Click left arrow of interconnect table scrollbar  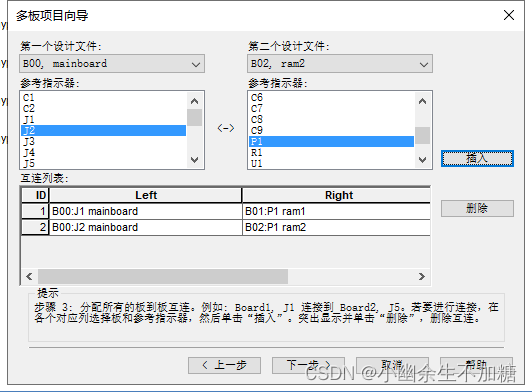point(30,276)
